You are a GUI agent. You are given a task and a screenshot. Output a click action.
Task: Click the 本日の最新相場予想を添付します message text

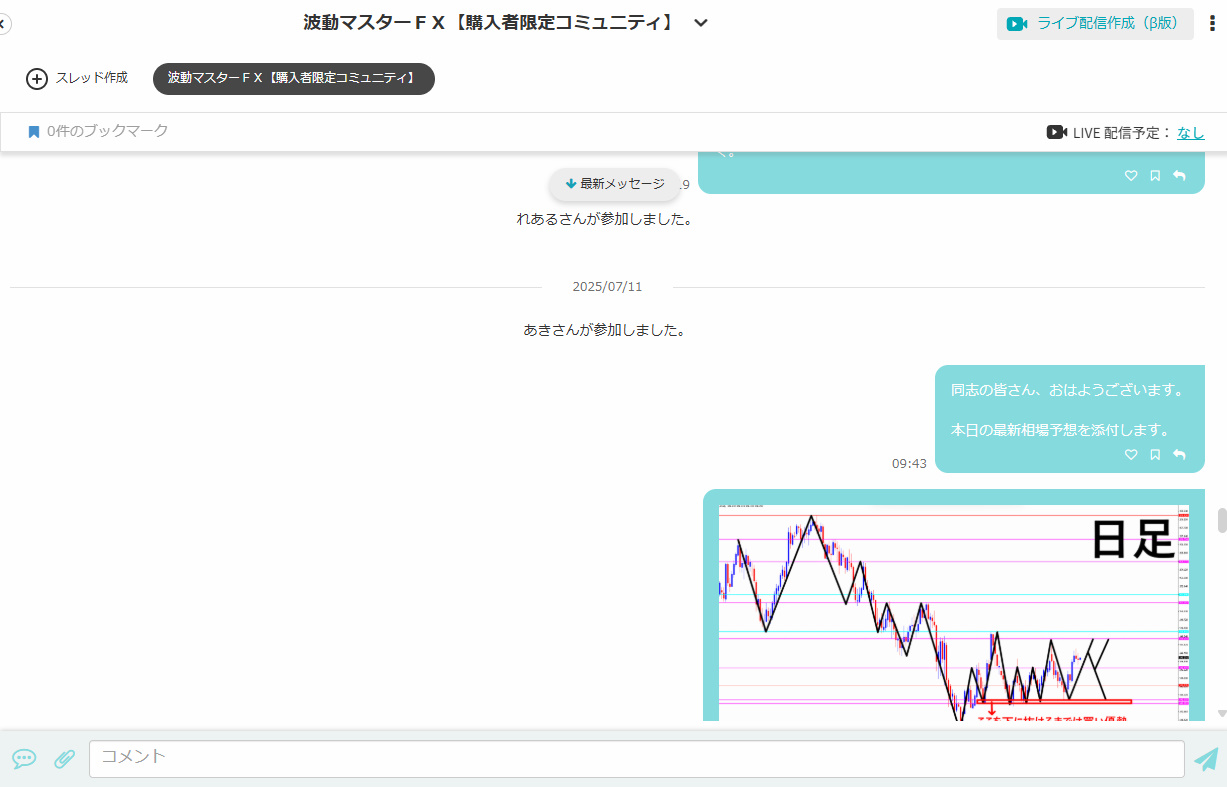tap(1060, 430)
